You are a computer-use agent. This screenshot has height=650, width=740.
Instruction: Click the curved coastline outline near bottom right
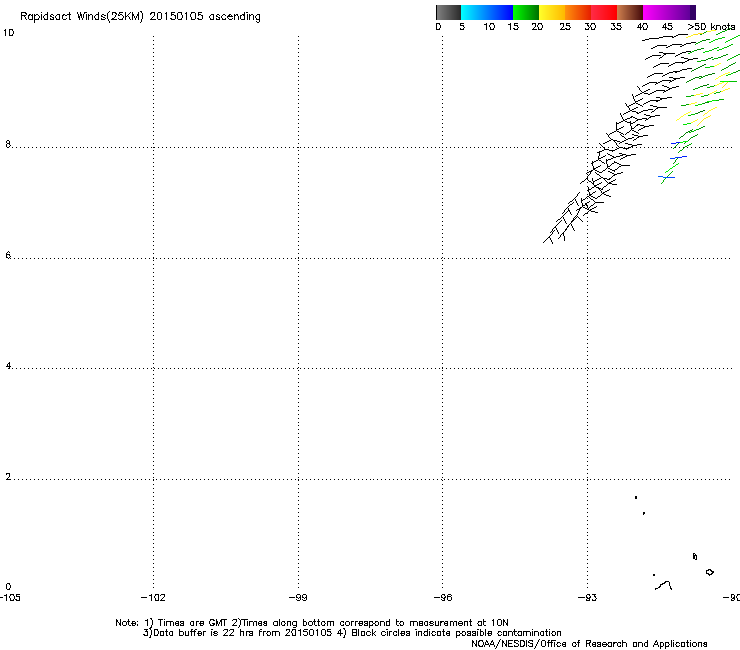664,585
